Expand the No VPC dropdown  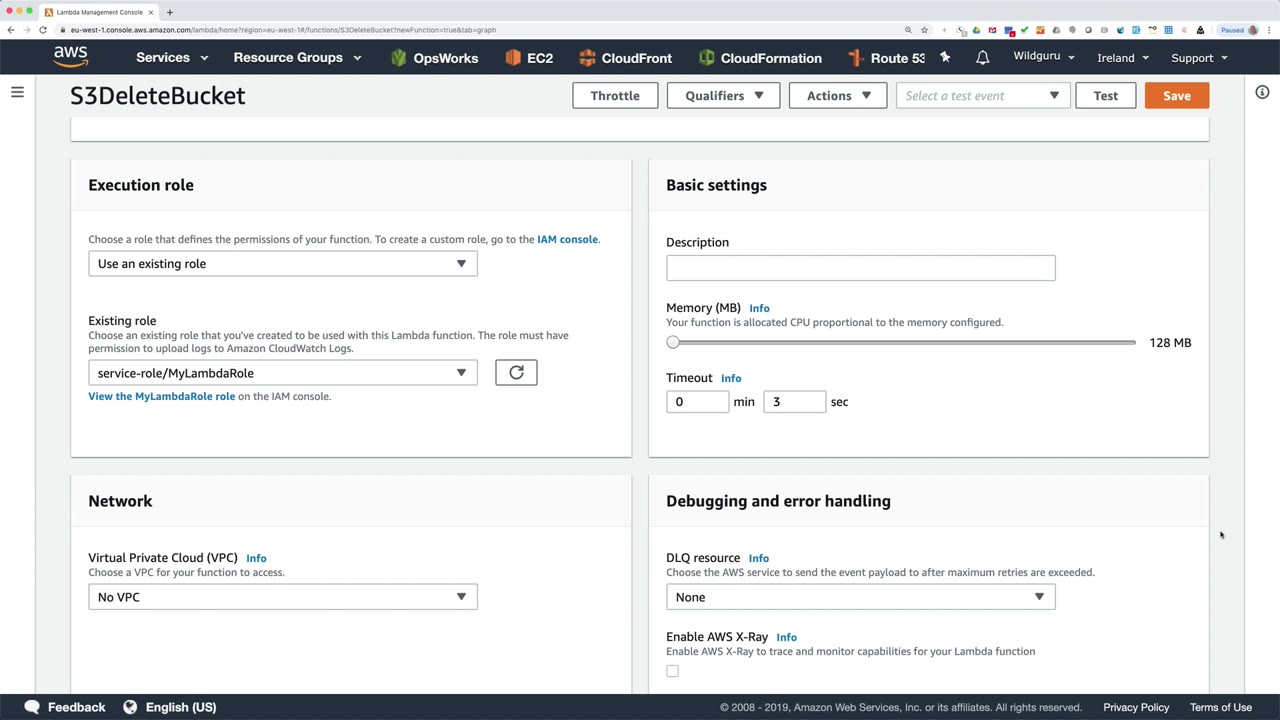[x=283, y=597]
